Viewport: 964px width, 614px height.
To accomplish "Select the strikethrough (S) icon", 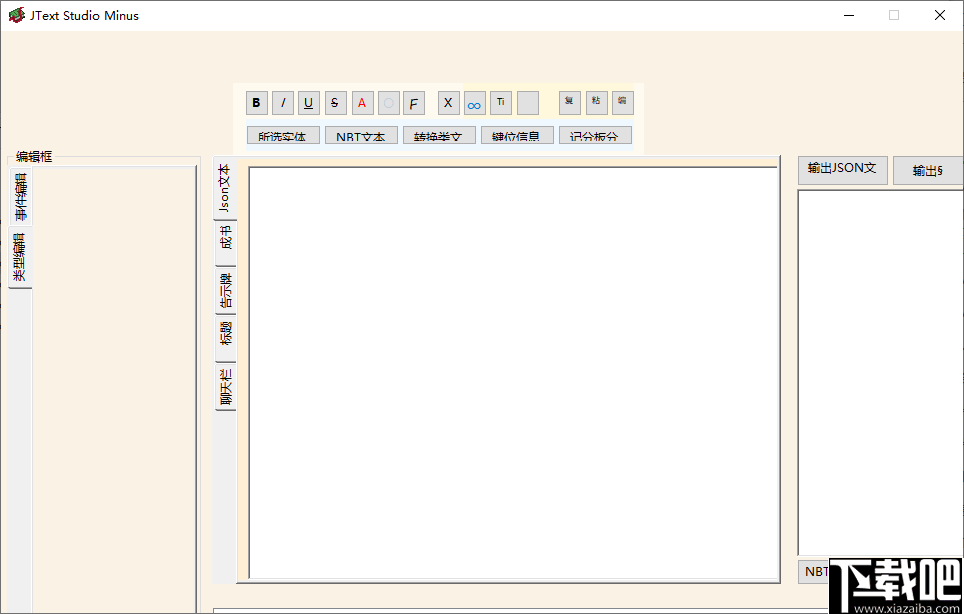I will pos(334,102).
